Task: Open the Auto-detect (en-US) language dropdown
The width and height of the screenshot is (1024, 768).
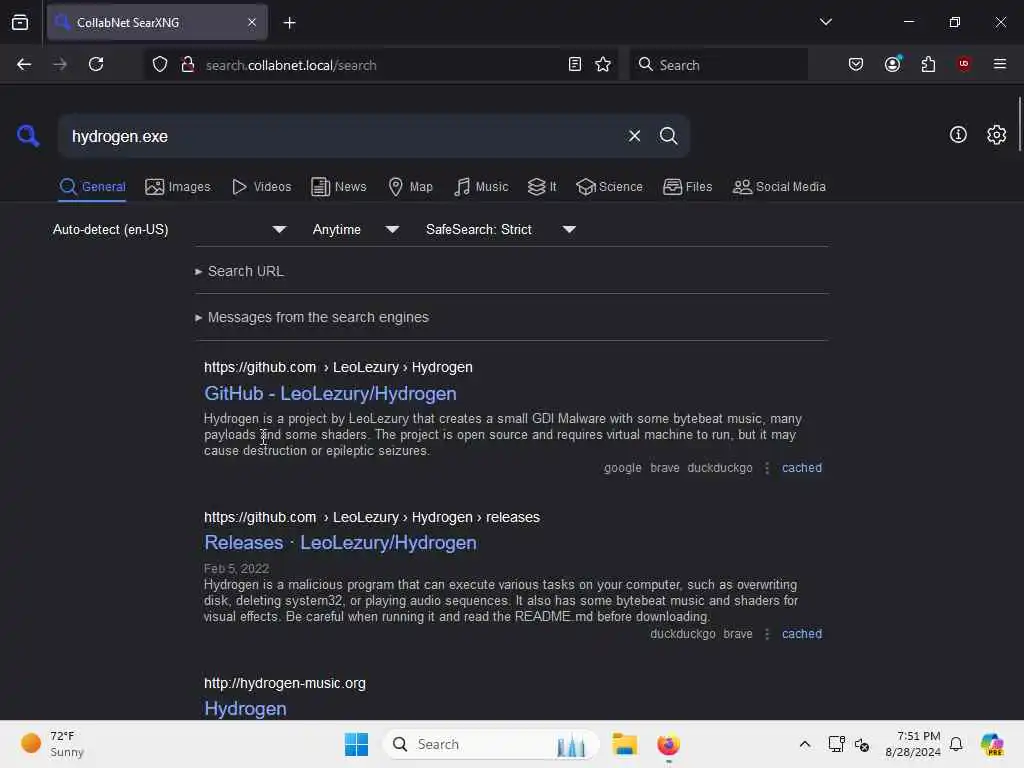Action: [170, 229]
